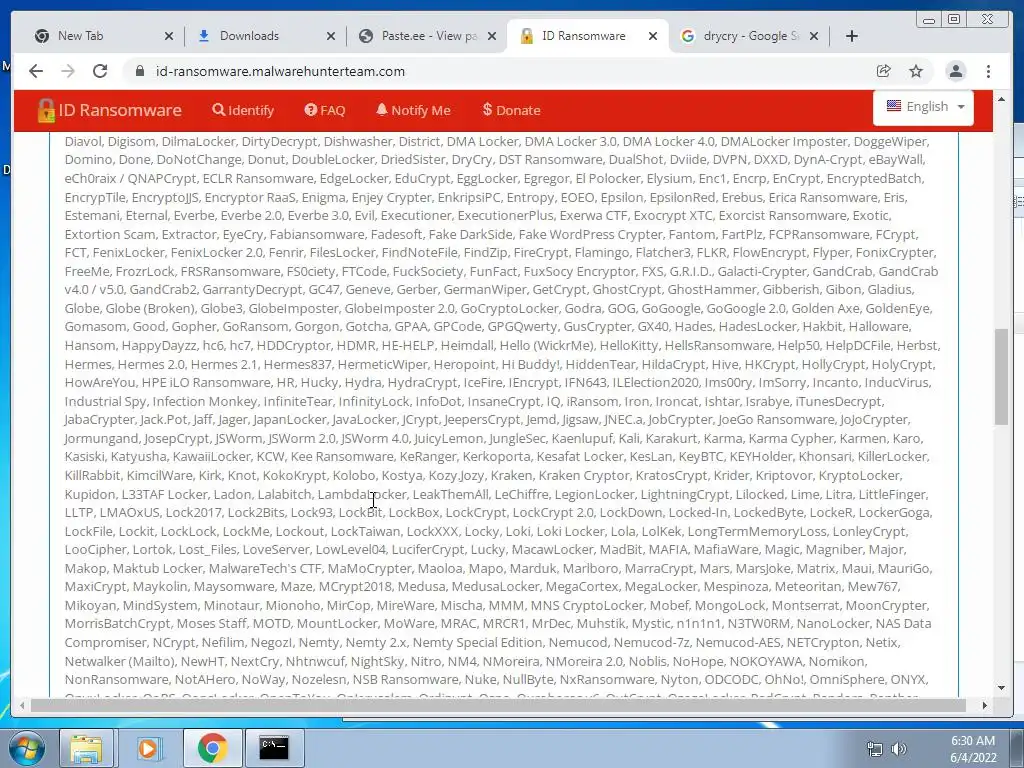Open the Windows Start button
The height and width of the screenshot is (768, 1024).
26,748
